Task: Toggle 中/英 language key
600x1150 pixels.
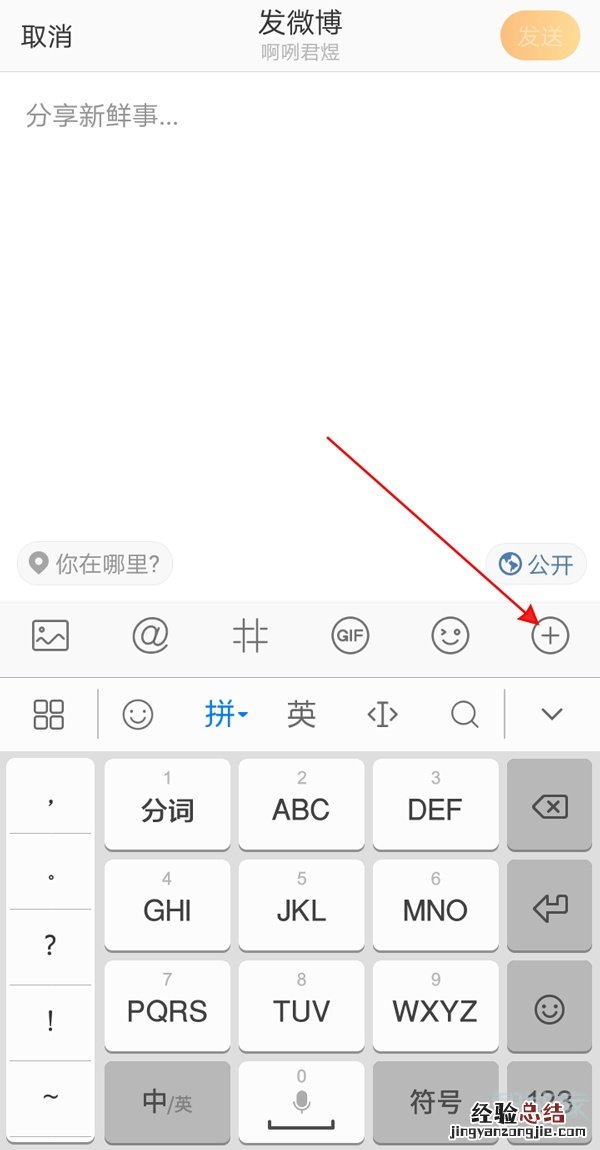Action: [167, 1101]
